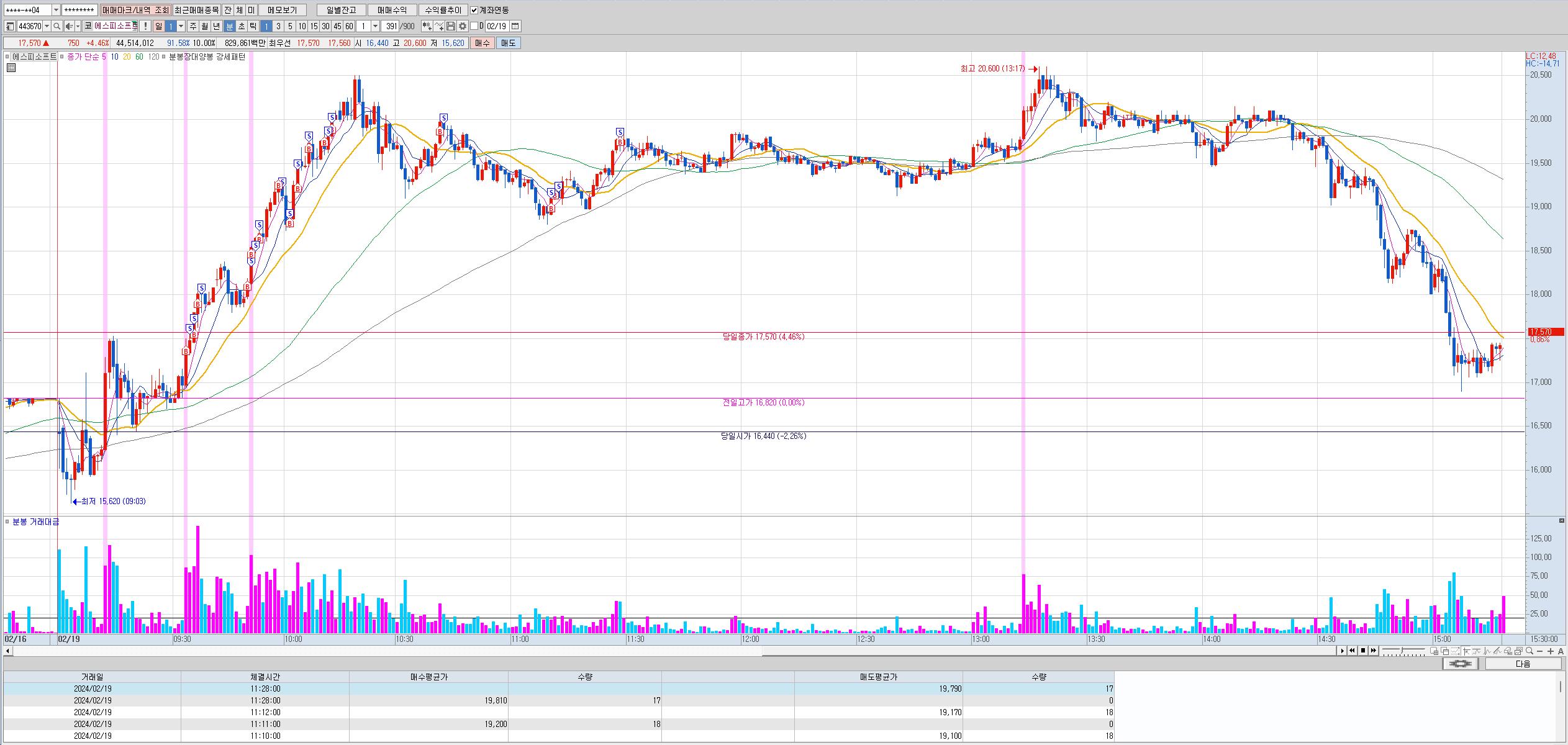The width and height of the screenshot is (1568, 745).
Task: Click the chart settings gear icon
Action: pyautogui.click(x=463, y=26)
